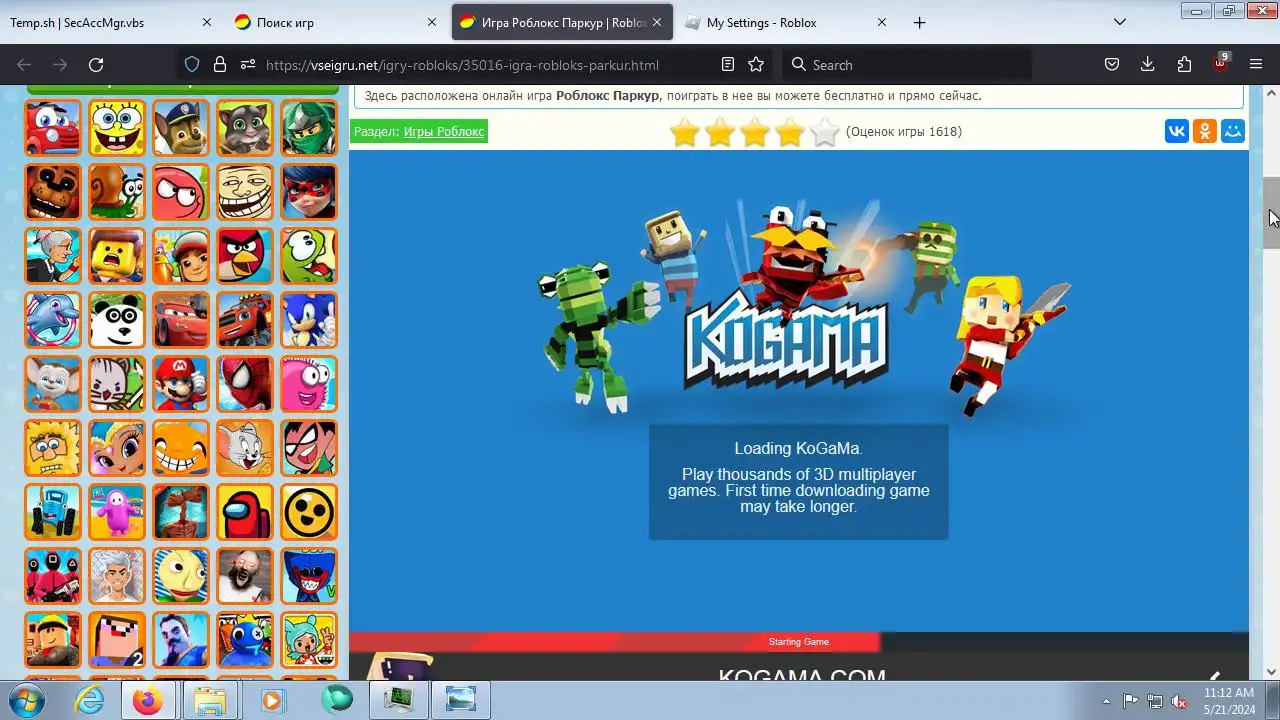Open Windows Media Player on taskbar
This screenshot has width=1280, height=720.
[x=272, y=700]
